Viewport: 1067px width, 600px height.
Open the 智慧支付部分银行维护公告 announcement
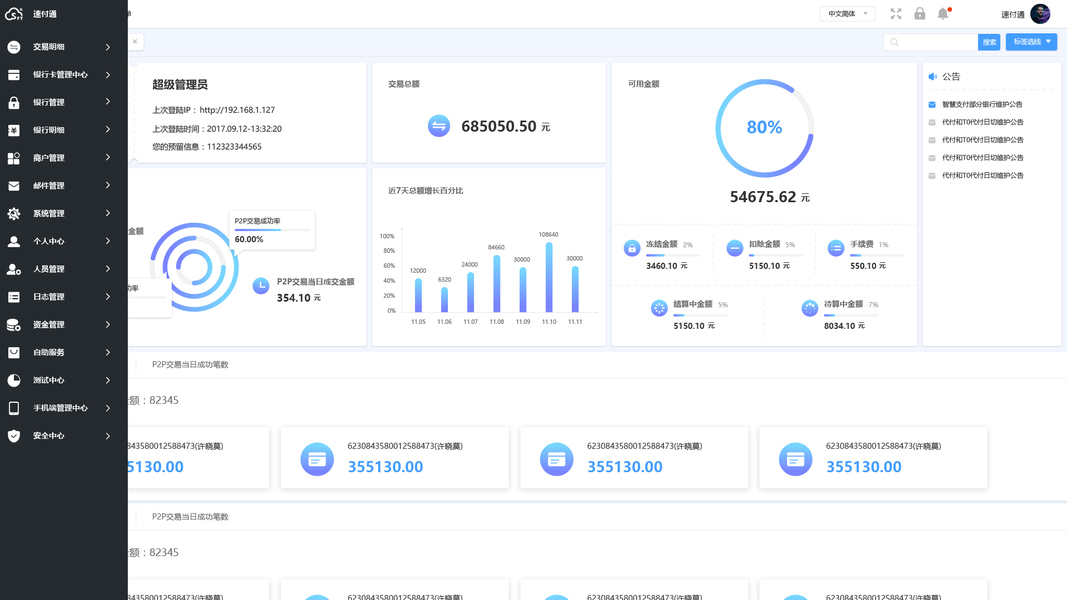point(982,105)
